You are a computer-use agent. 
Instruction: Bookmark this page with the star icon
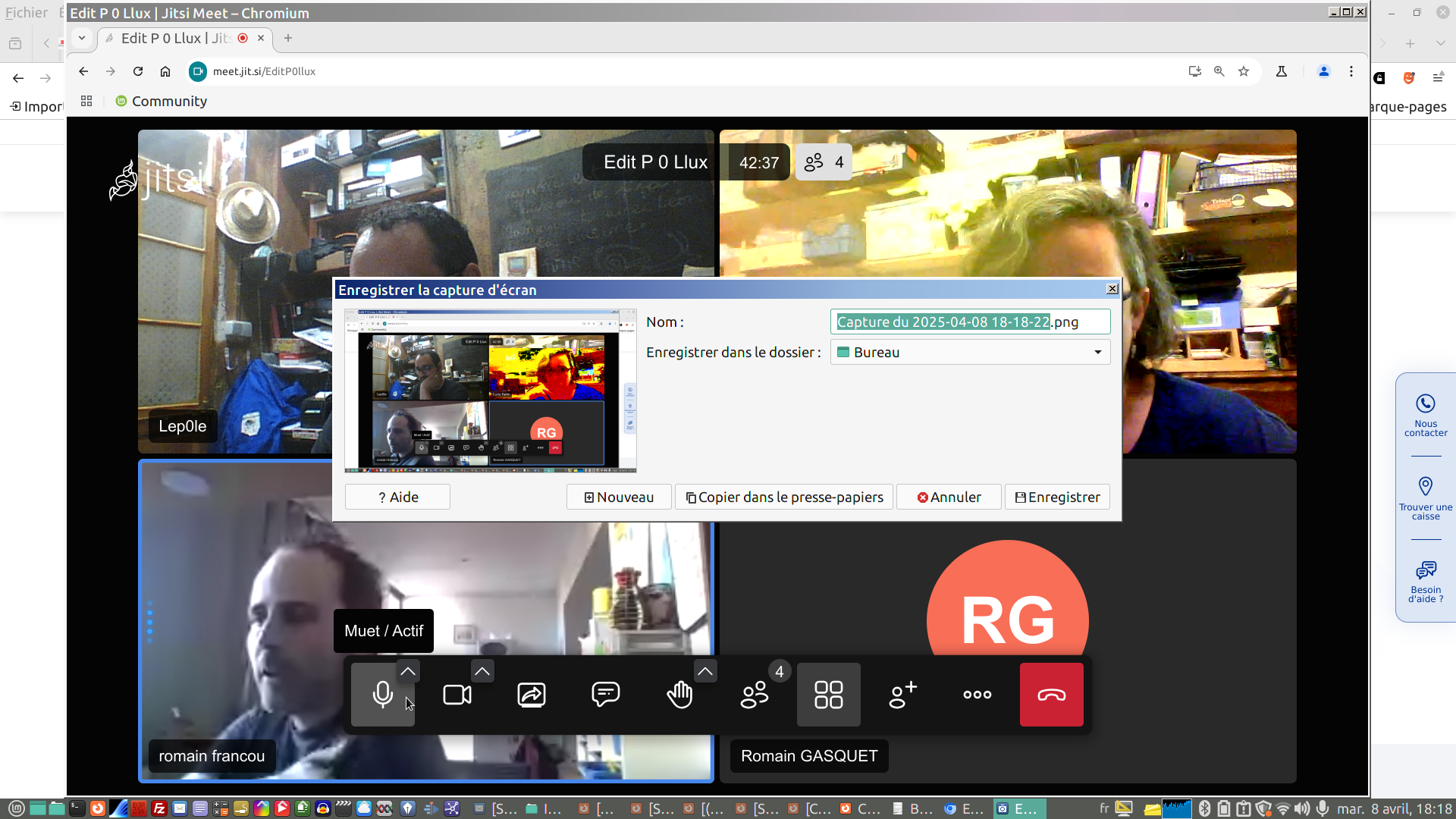[1244, 71]
